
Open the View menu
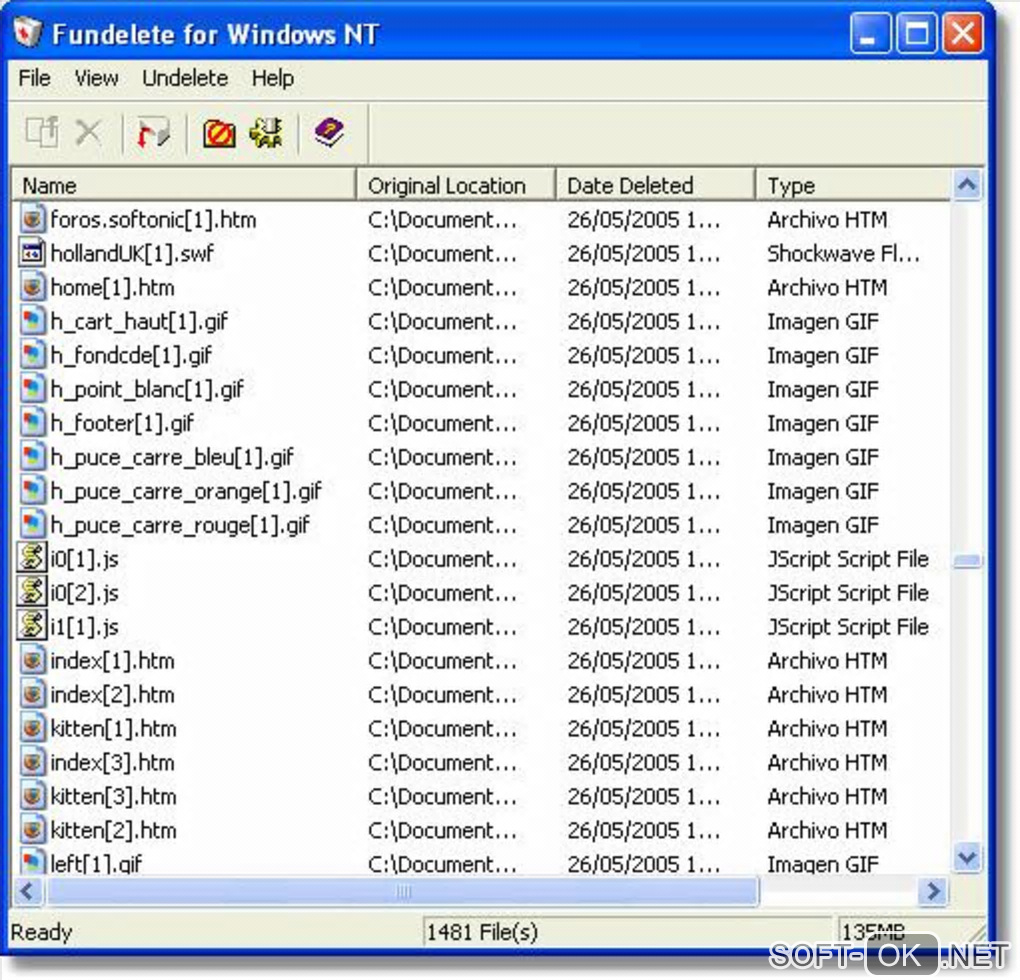point(96,78)
